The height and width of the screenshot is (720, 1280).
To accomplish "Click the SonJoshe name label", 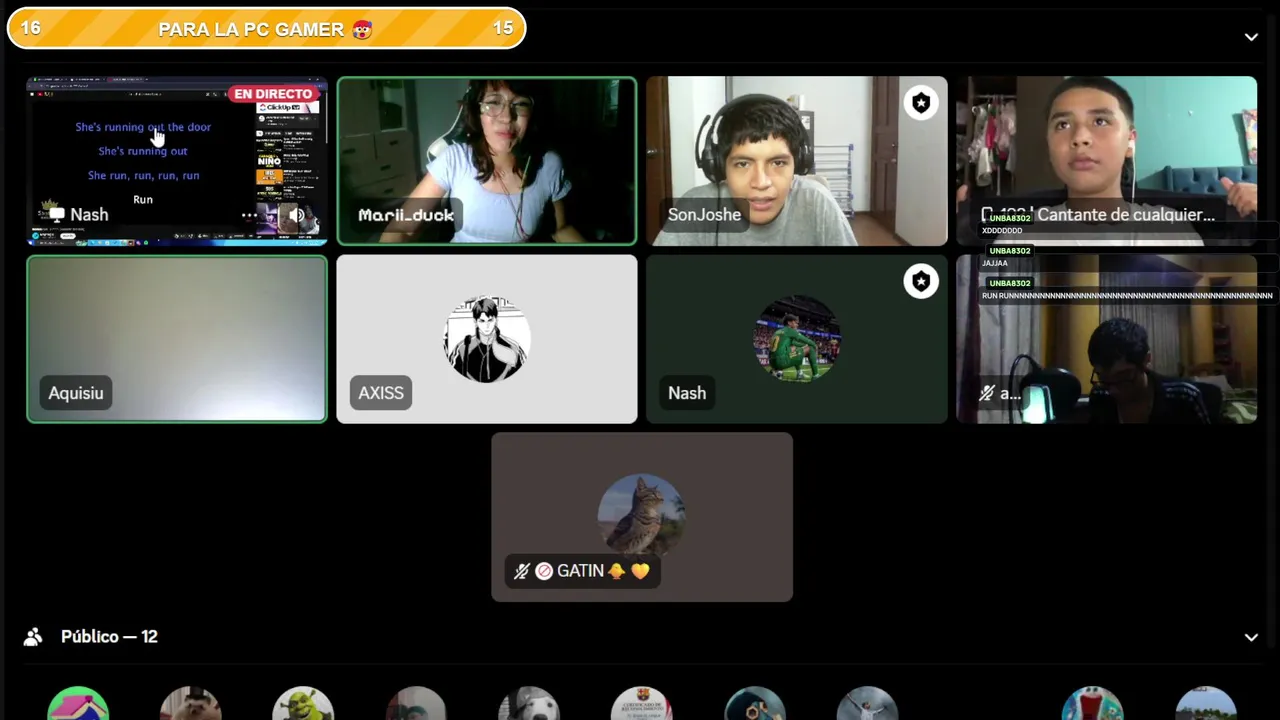I will [704, 215].
